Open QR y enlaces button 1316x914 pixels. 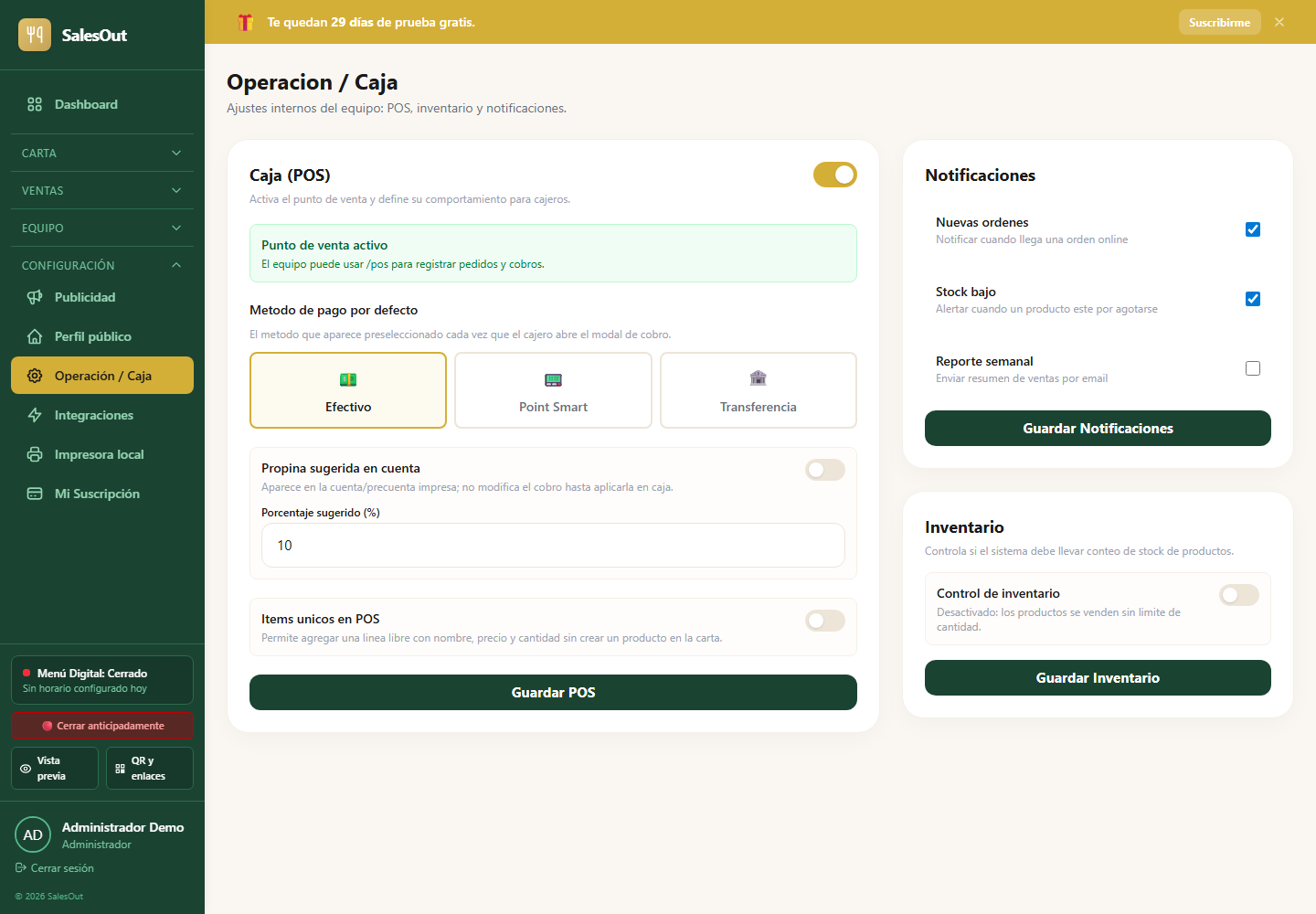[150, 768]
